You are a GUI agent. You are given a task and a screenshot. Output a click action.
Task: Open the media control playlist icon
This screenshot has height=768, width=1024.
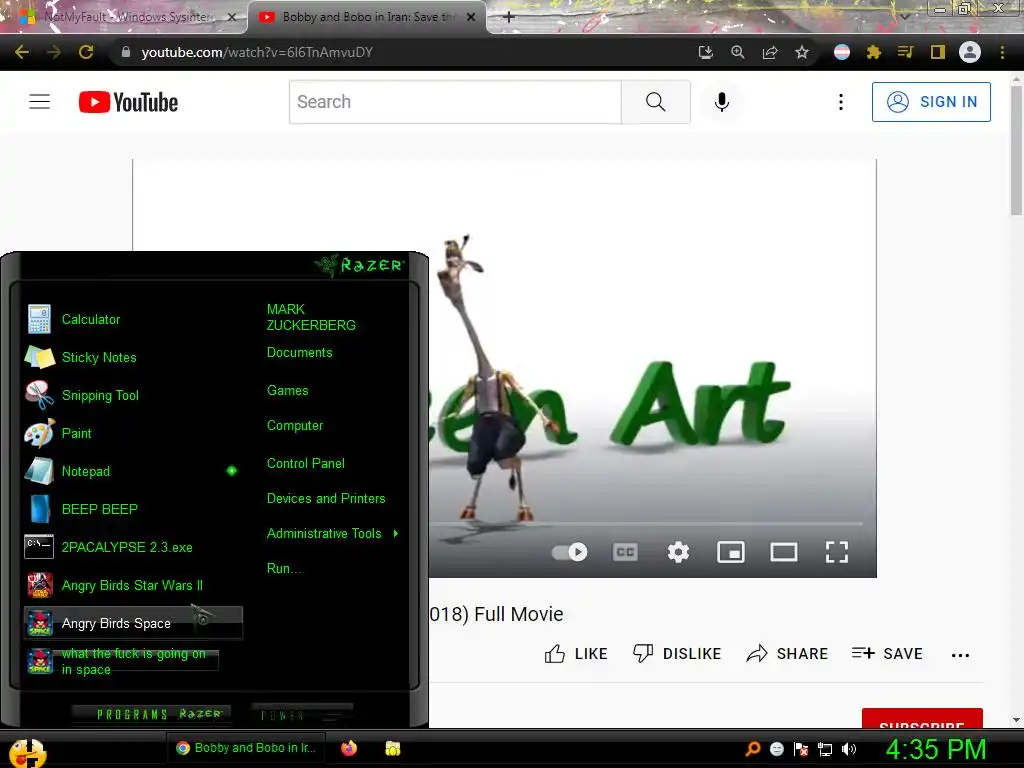905,52
